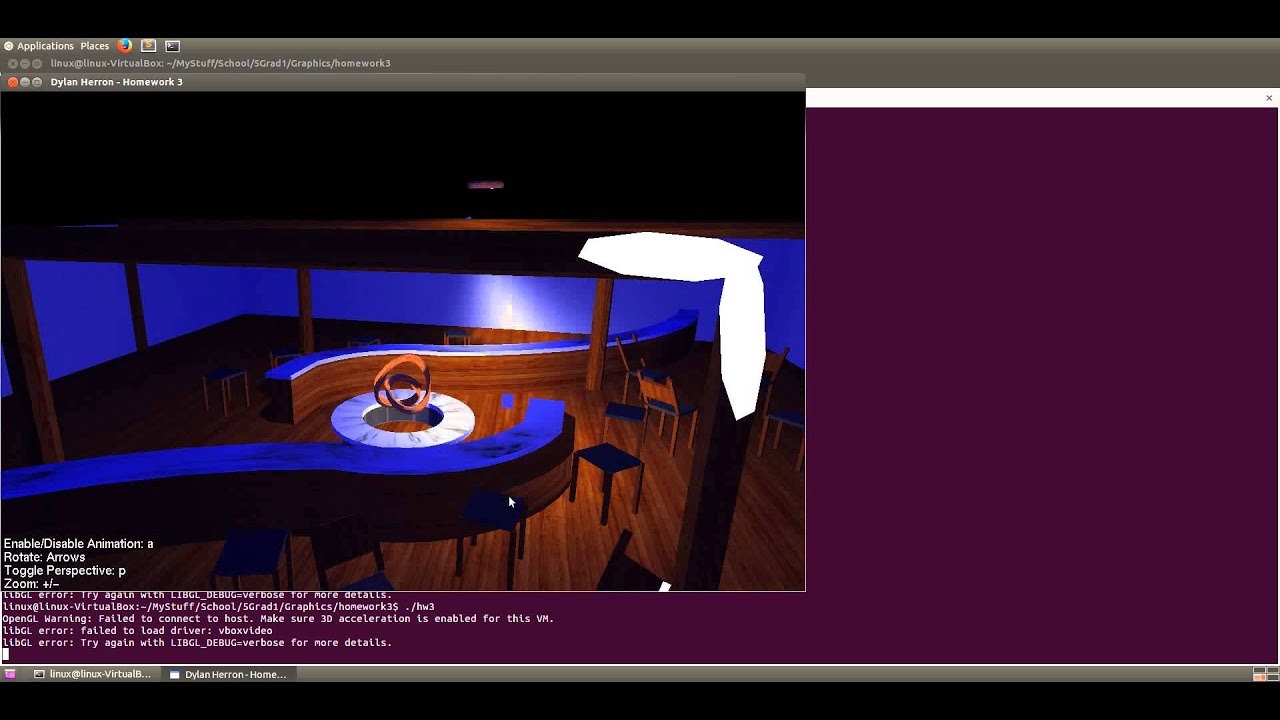Image resolution: width=1280 pixels, height=720 pixels.
Task: Click the Toggle Perspective: p hint
Action: 65,570
